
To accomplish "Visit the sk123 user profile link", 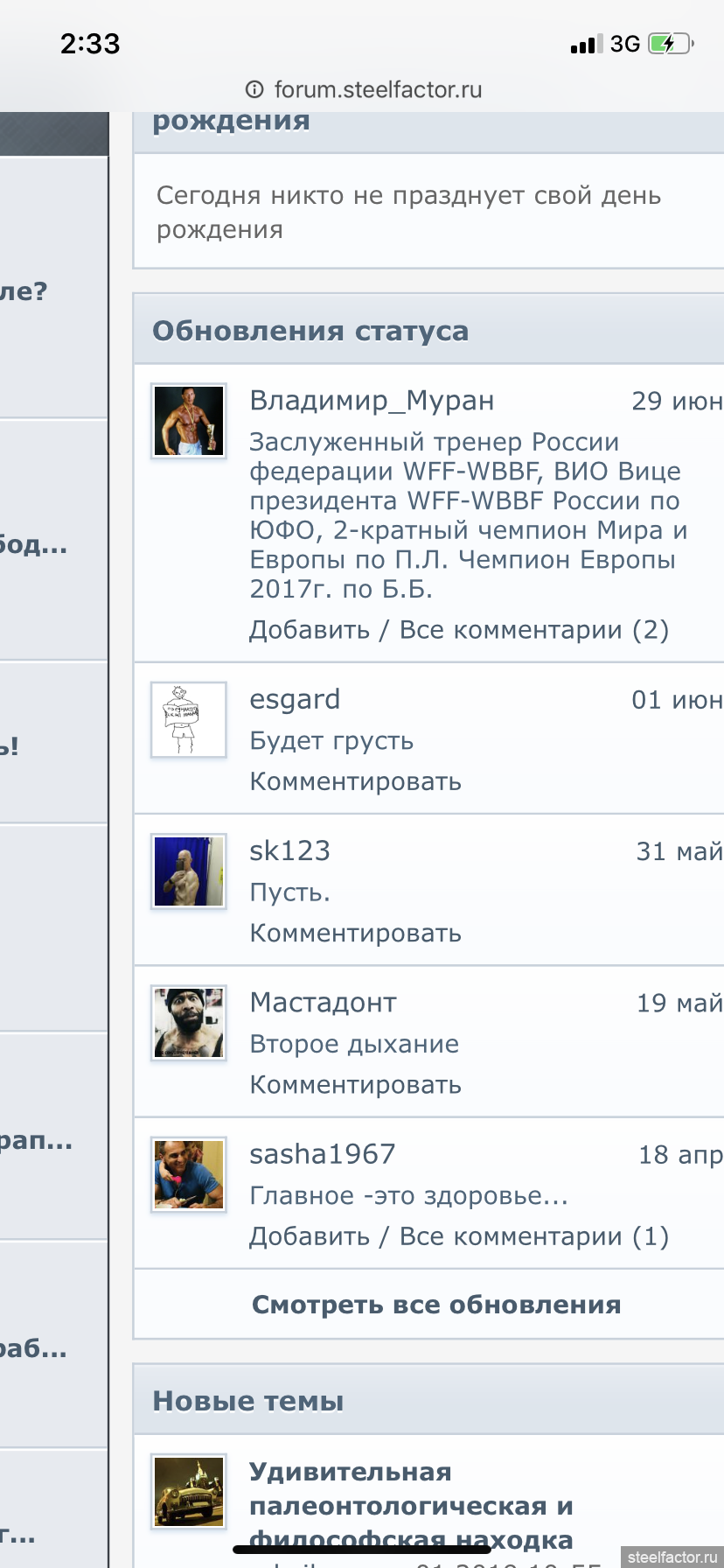I will [289, 850].
